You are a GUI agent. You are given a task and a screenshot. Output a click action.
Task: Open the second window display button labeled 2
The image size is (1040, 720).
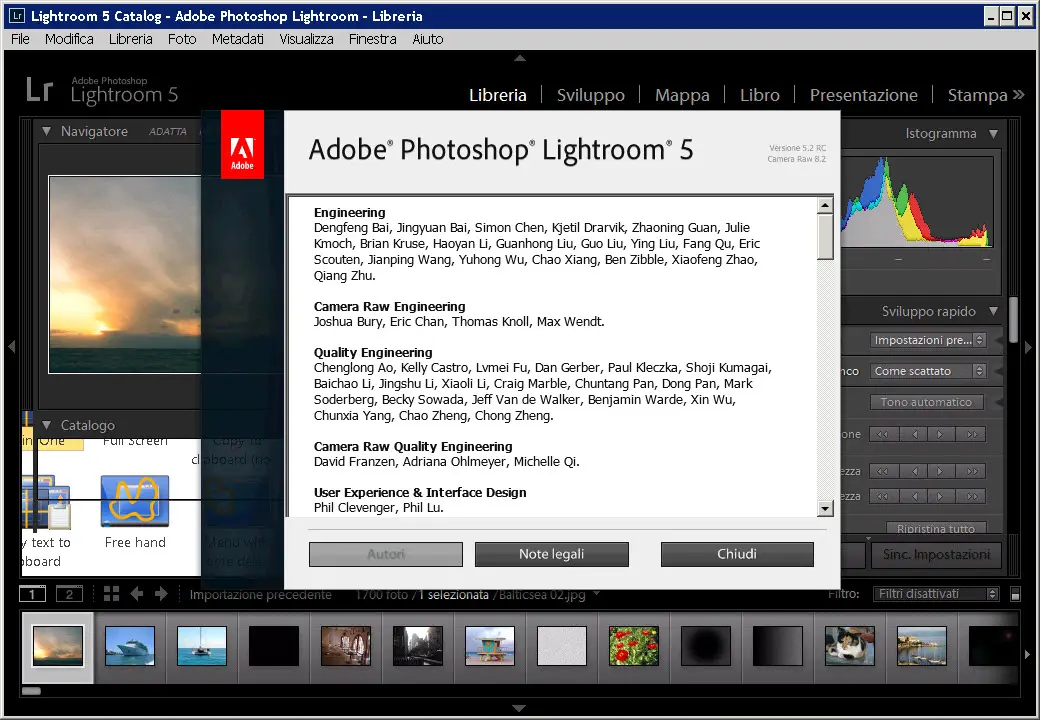69,594
